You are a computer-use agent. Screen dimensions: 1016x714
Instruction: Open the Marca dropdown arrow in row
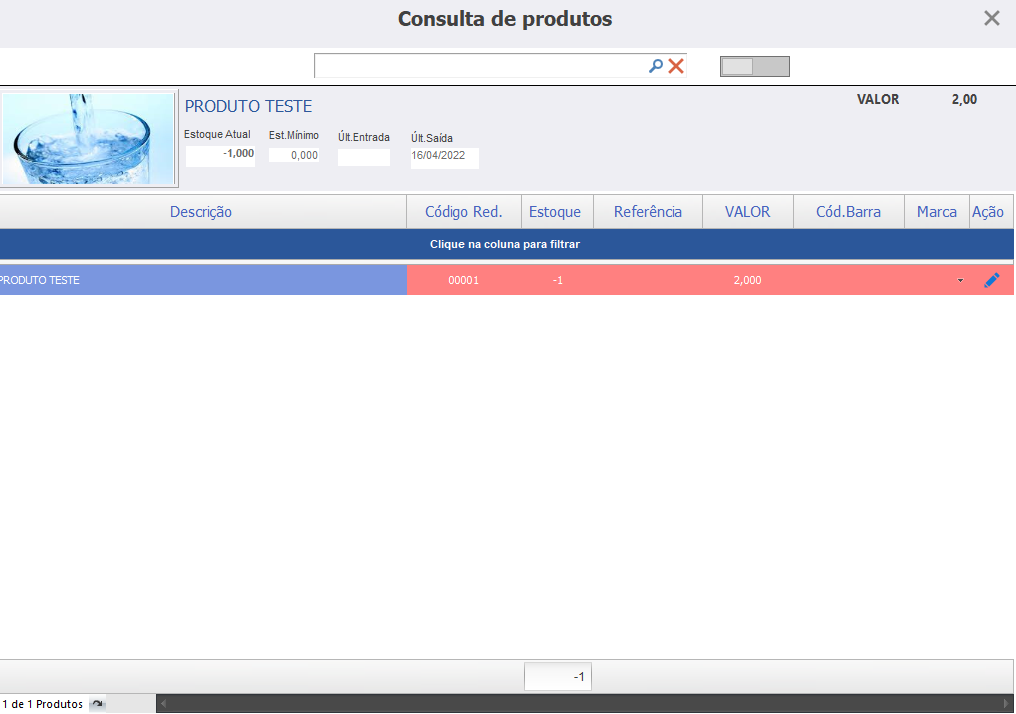(x=960, y=281)
